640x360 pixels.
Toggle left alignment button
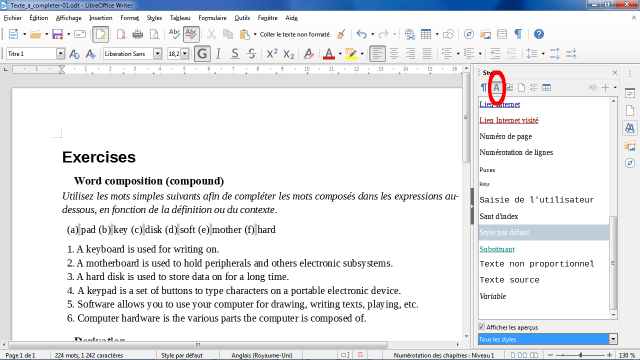pos(377,54)
